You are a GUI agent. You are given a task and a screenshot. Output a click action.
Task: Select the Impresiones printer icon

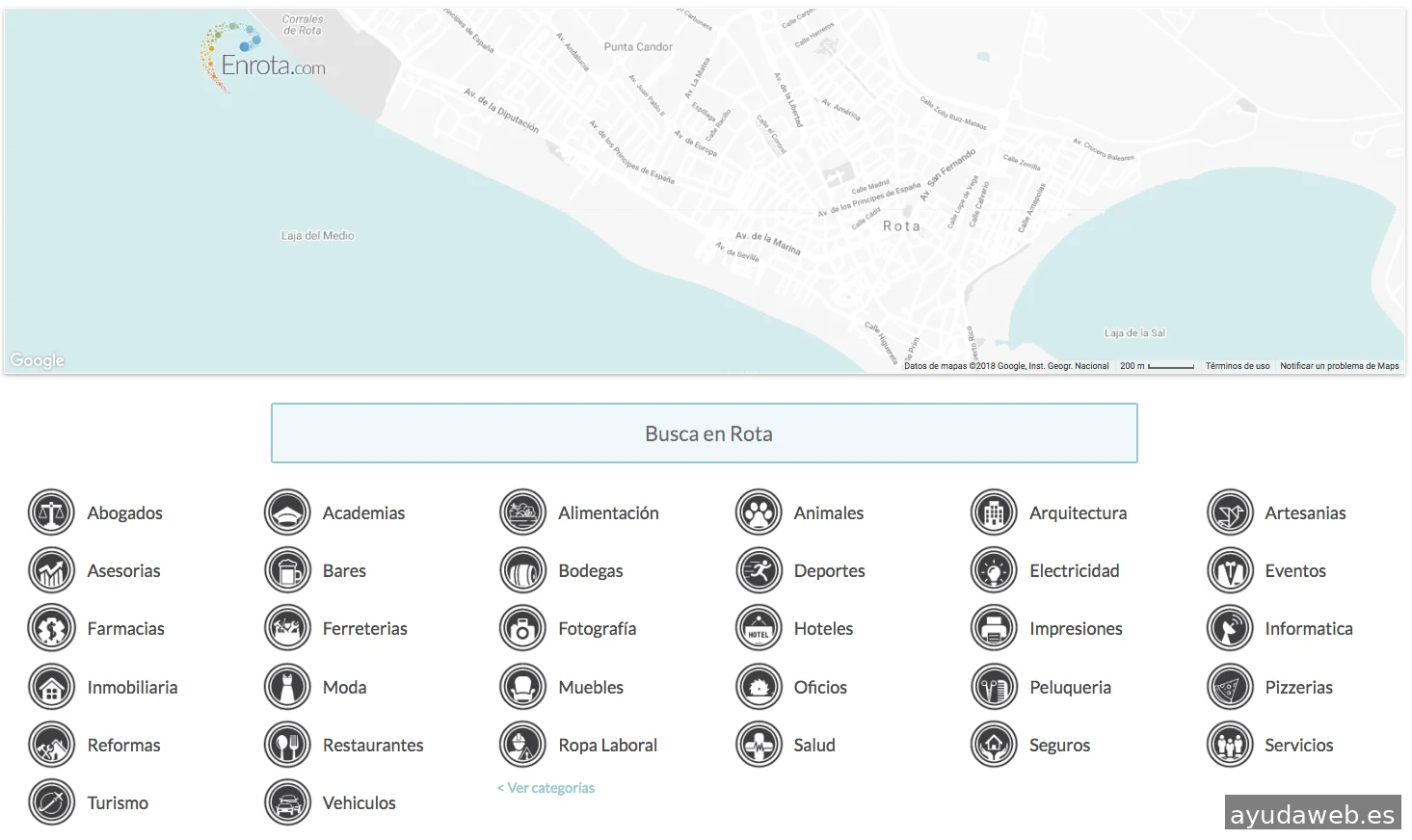coord(994,629)
